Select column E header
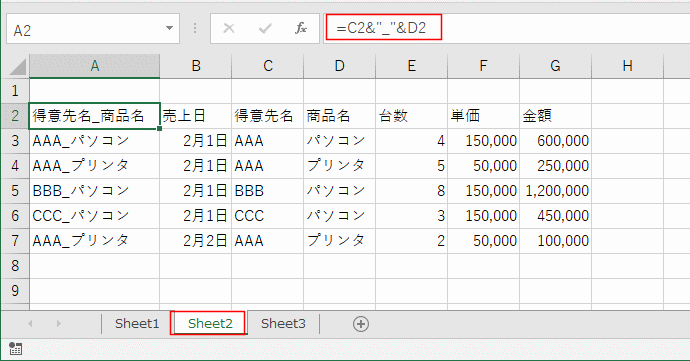The width and height of the screenshot is (690, 361). coord(411,66)
